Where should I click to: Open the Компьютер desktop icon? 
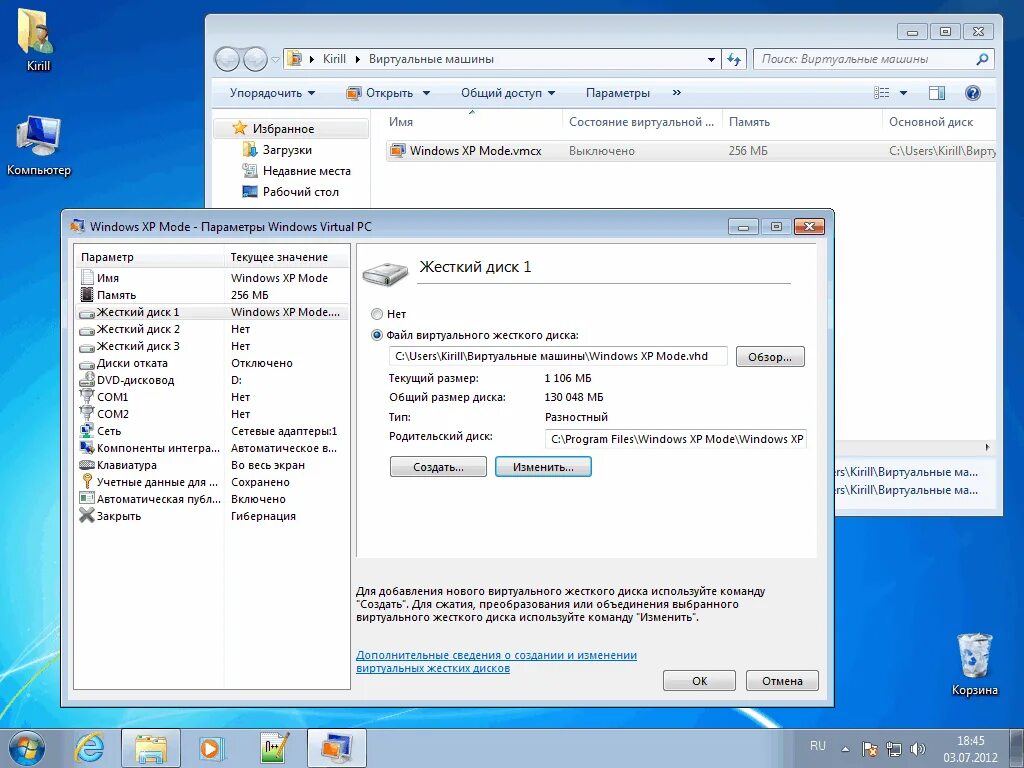[39, 145]
